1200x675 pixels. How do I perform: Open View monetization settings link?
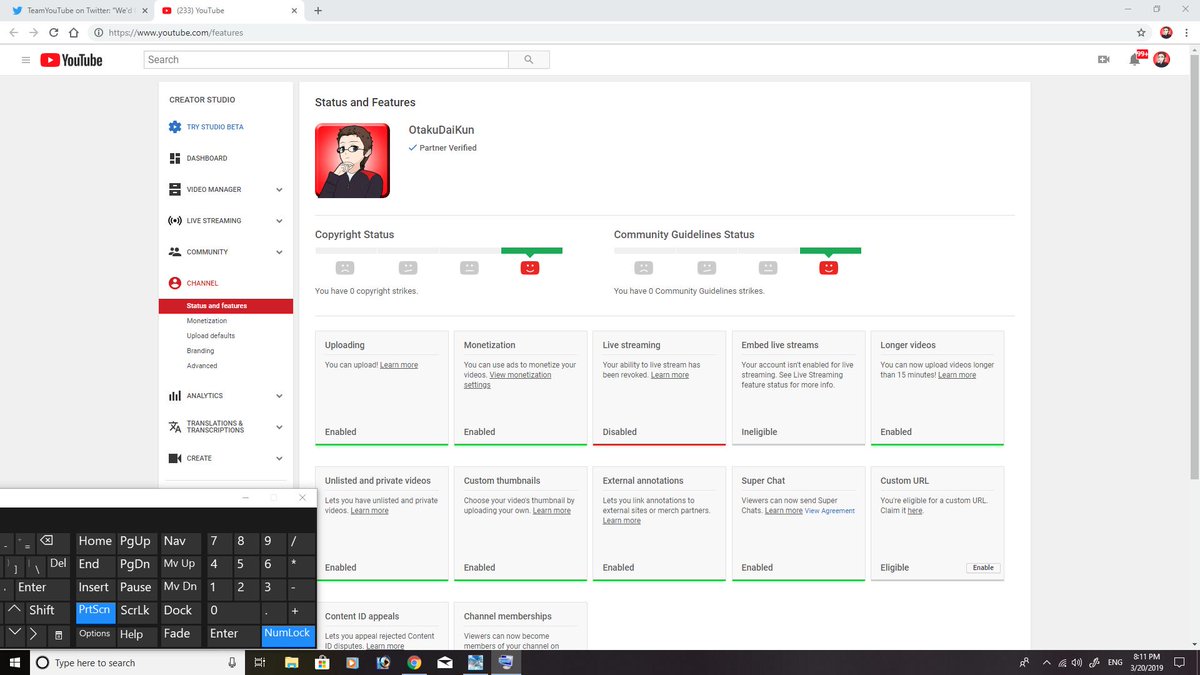(x=507, y=380)
